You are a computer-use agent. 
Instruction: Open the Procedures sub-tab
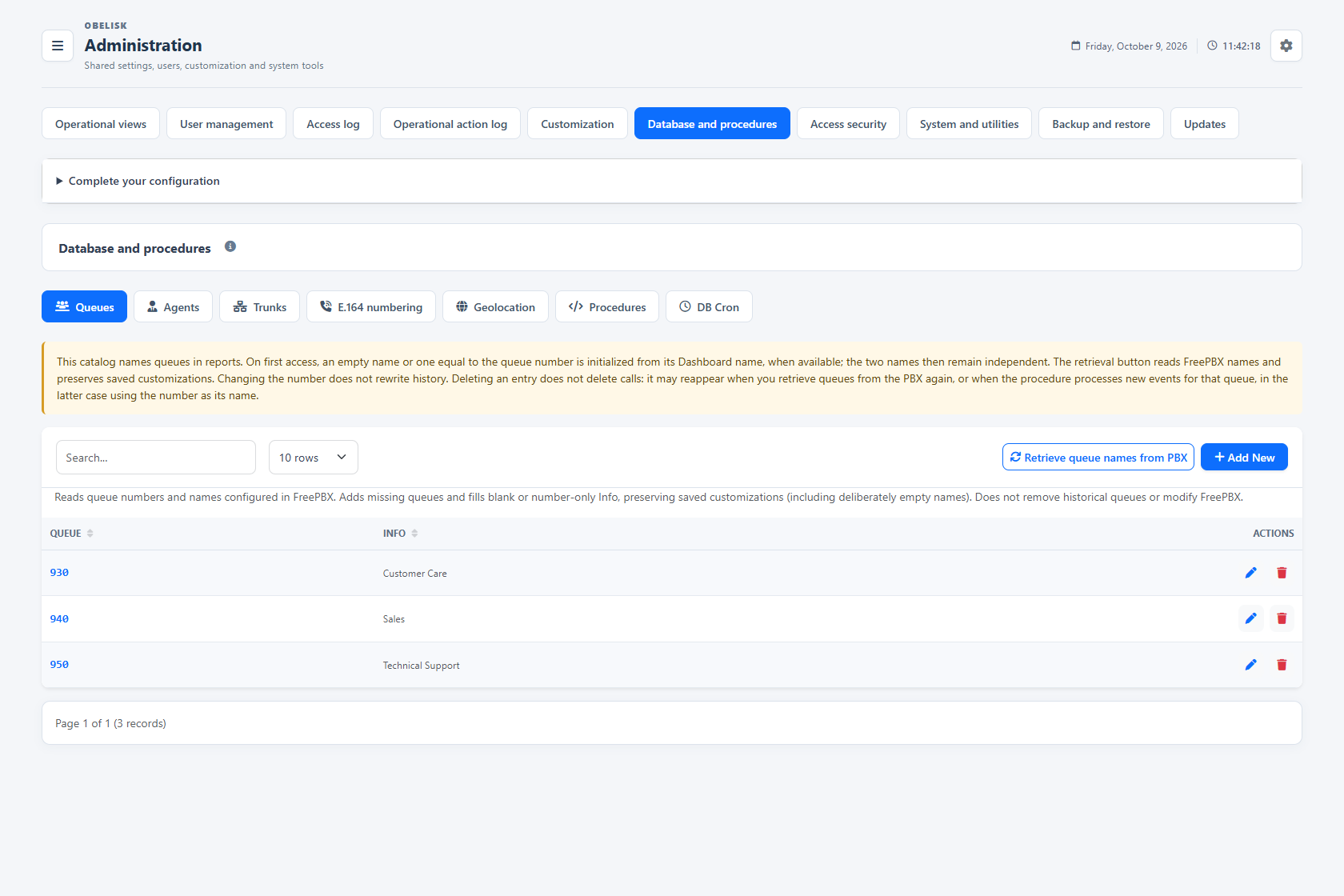pyautogui.click(x=607, y=306)
